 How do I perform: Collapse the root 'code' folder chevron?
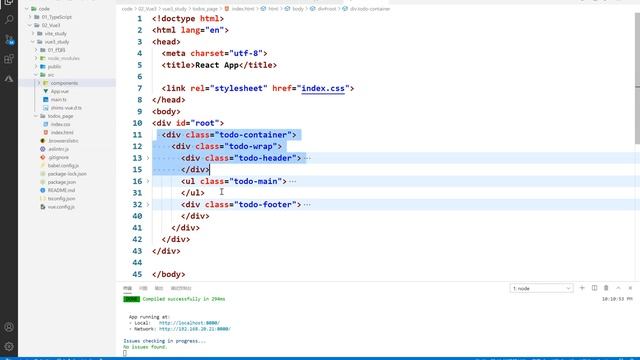coord(27,9)
